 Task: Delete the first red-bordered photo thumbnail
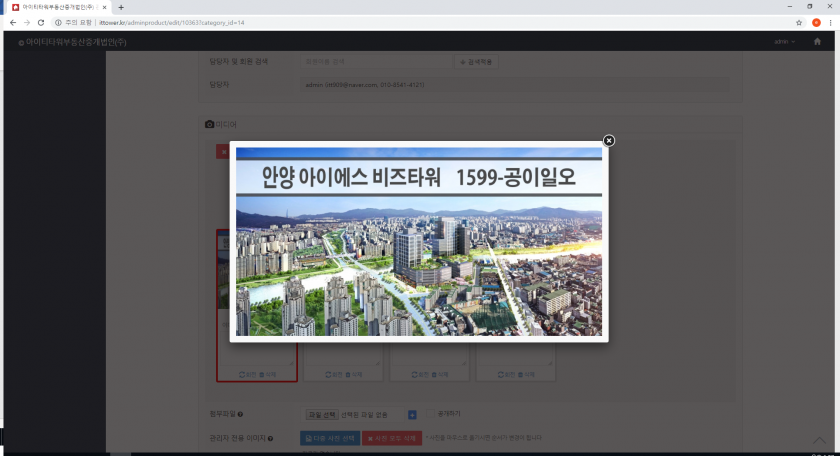click(x=267, y=374)
